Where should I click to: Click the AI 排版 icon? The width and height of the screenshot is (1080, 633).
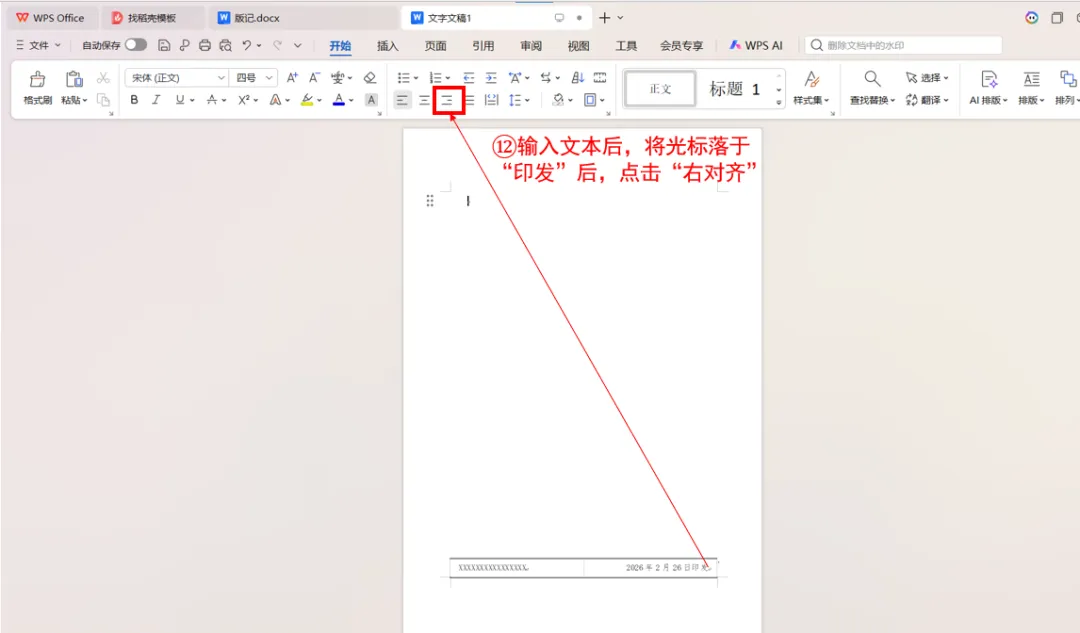(989, 79)
